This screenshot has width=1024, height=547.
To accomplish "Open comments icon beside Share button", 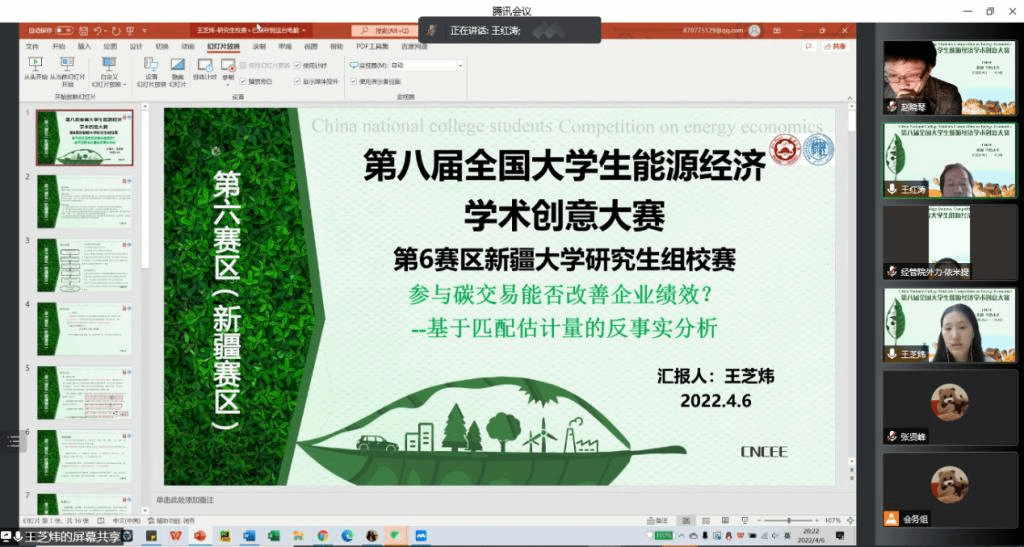I will 808,46.
